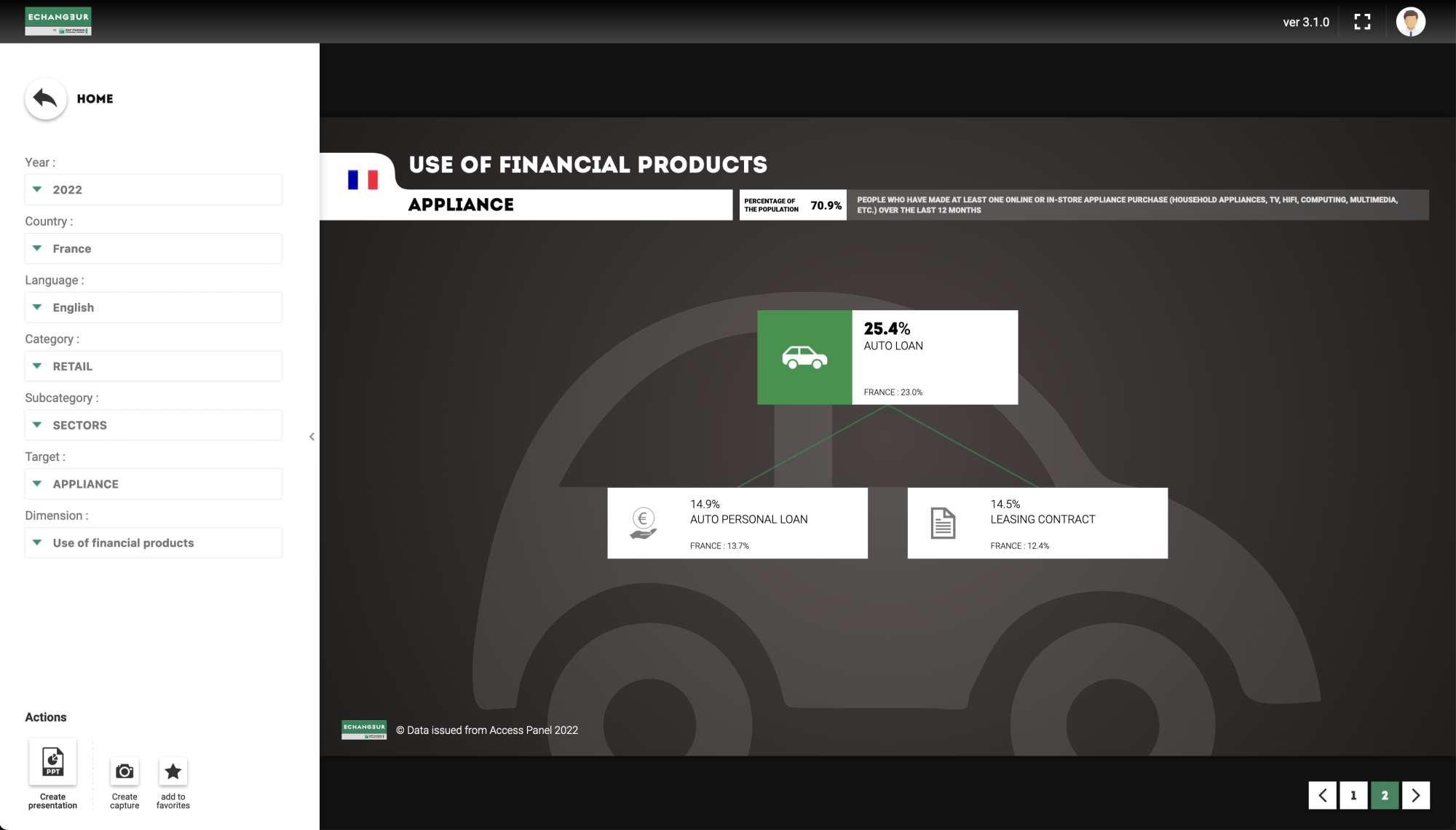The width and height of the screenshot is (1456, 830).
Task: Collapse the left sidebar panel
Action: click(x=312, y=437)
